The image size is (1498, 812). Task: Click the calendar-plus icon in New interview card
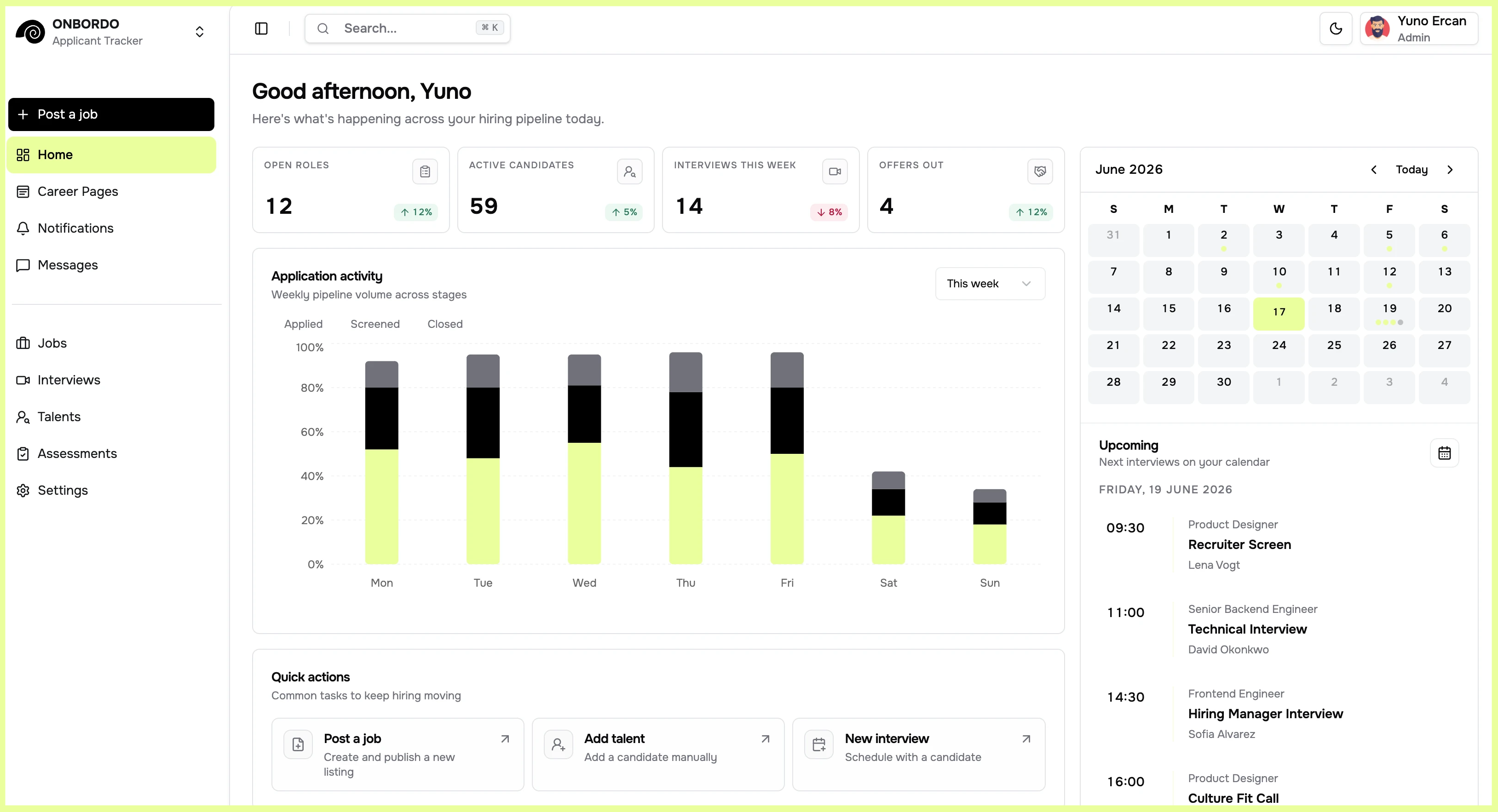(819, 744)
